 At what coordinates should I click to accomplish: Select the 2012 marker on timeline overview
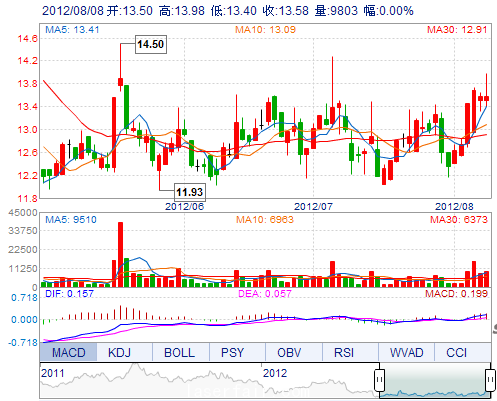point(275,373)
